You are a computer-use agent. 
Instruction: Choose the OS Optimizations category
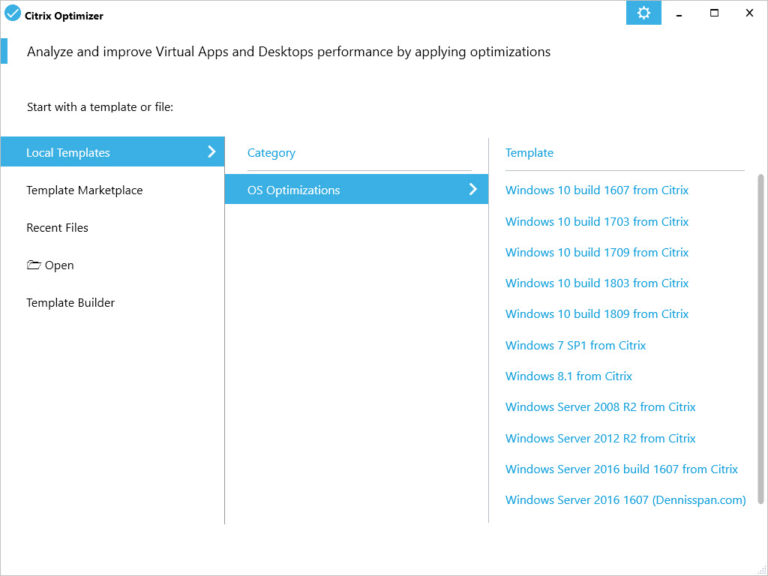pyautogui.click(x=294, y=190)
